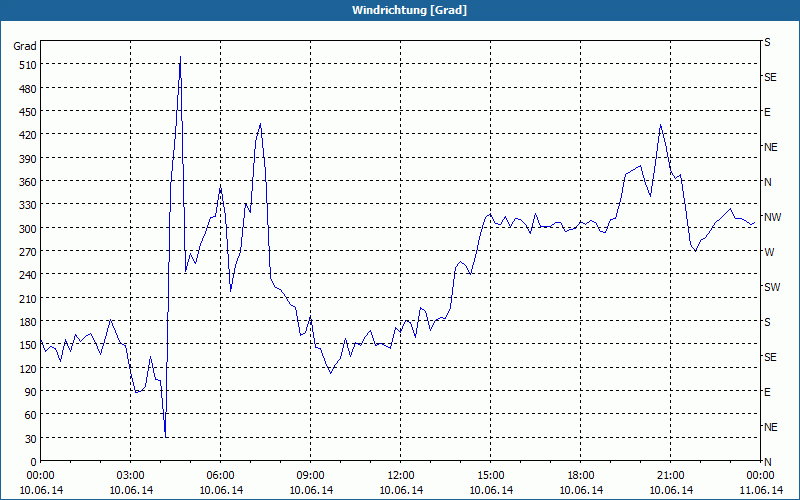Select the W compass label on right axis
The height and width of the screenshot is (500, 800).
point(769,253)
